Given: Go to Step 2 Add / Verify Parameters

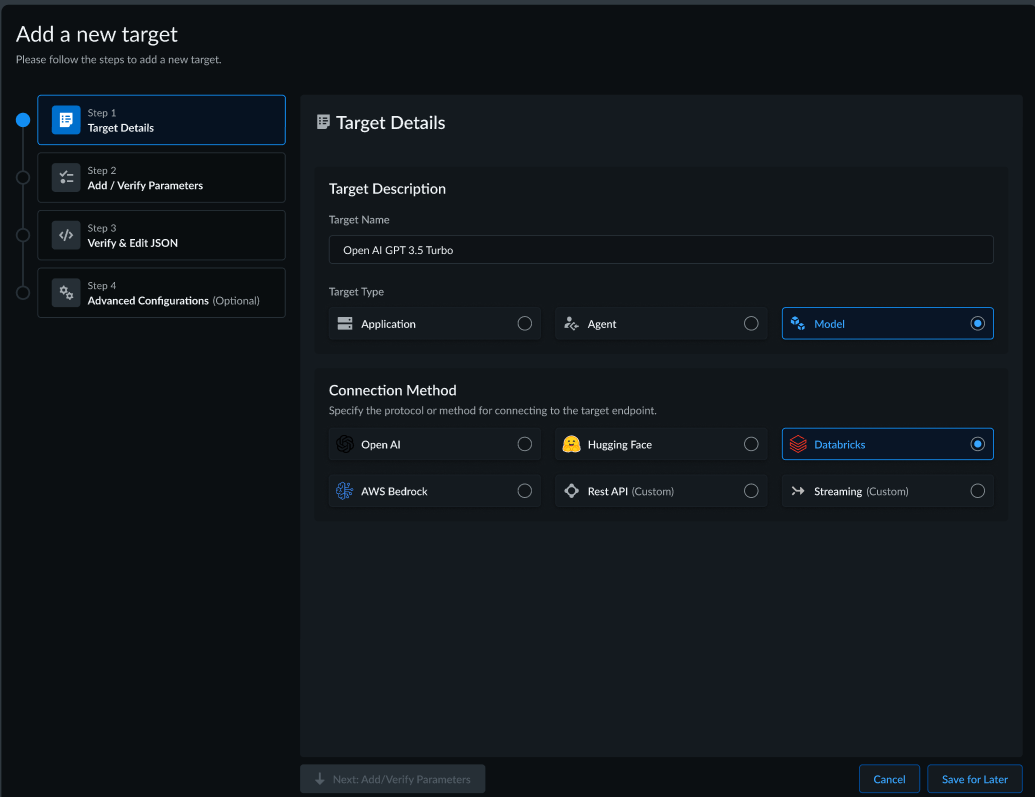Looking at the screenshot, I should 161,178.
